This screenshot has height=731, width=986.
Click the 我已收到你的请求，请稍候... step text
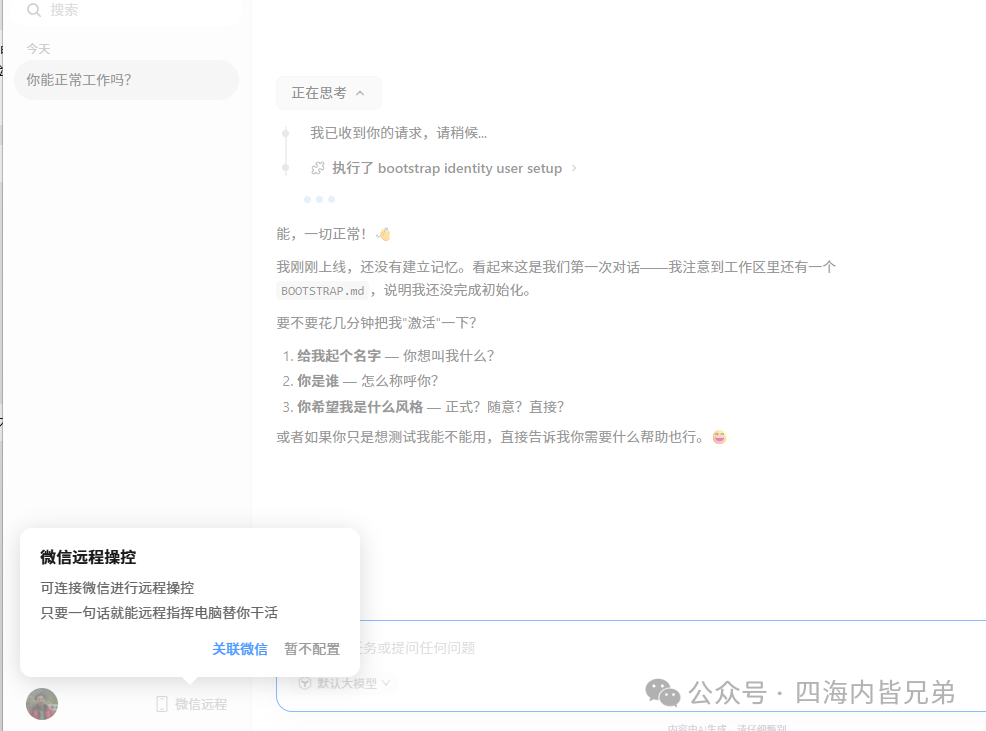pos(399,133)
